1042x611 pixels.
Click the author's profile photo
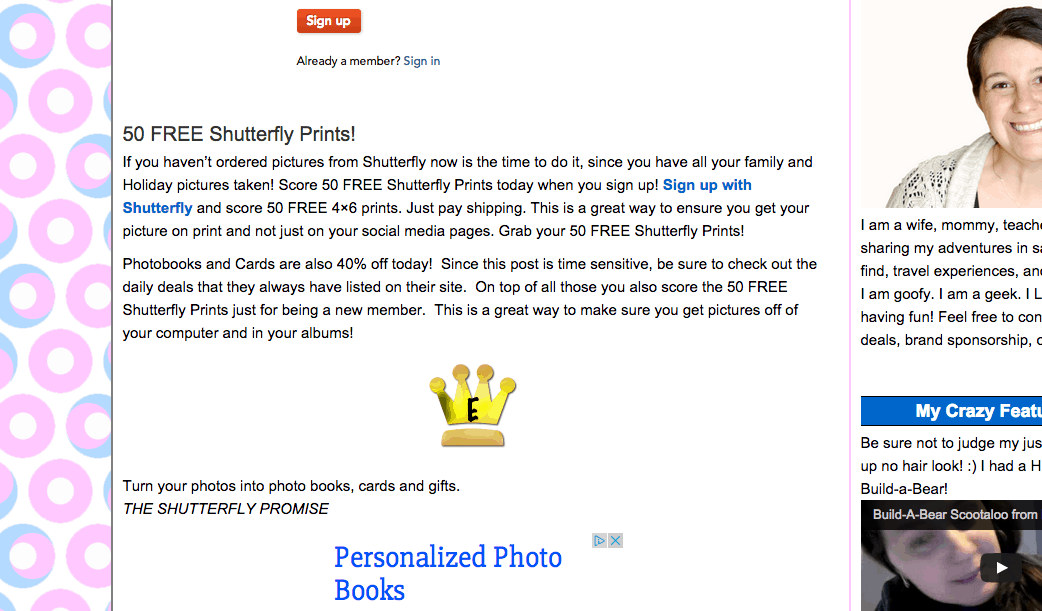pos(952,104)
